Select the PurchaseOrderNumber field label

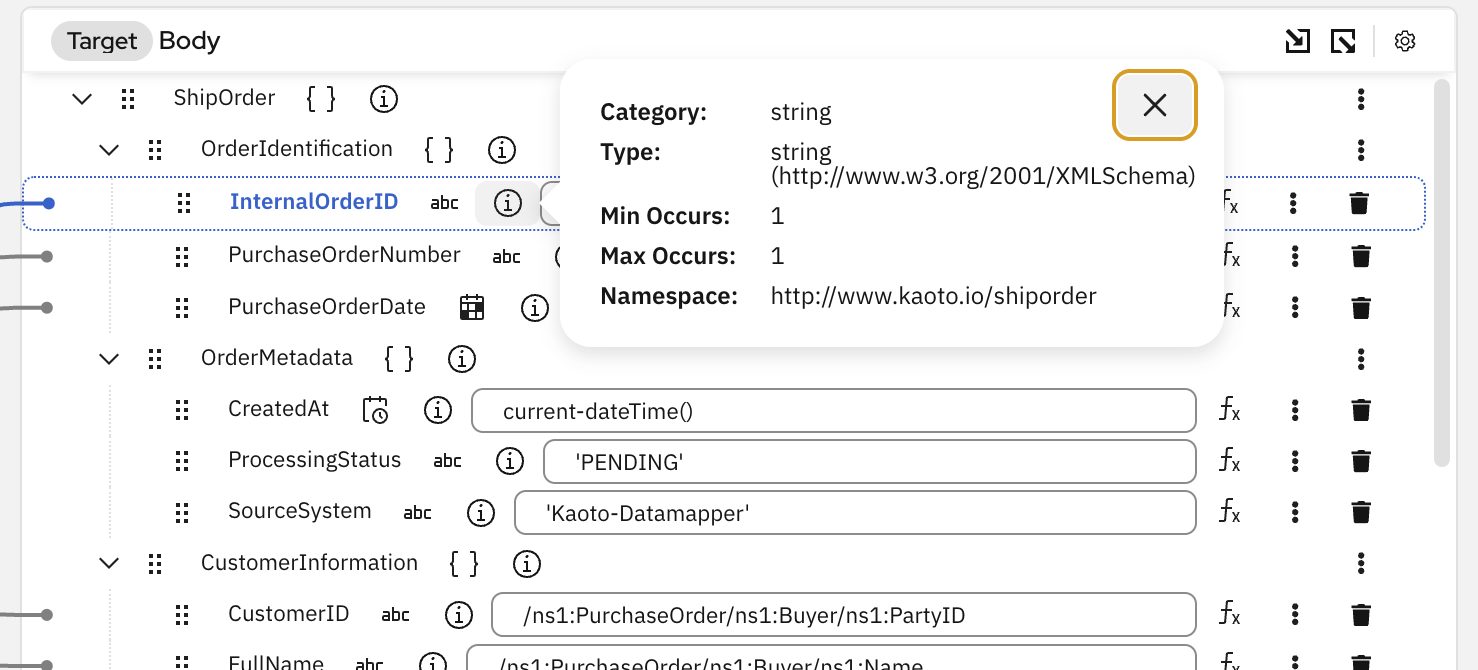(x=344, y=255)
